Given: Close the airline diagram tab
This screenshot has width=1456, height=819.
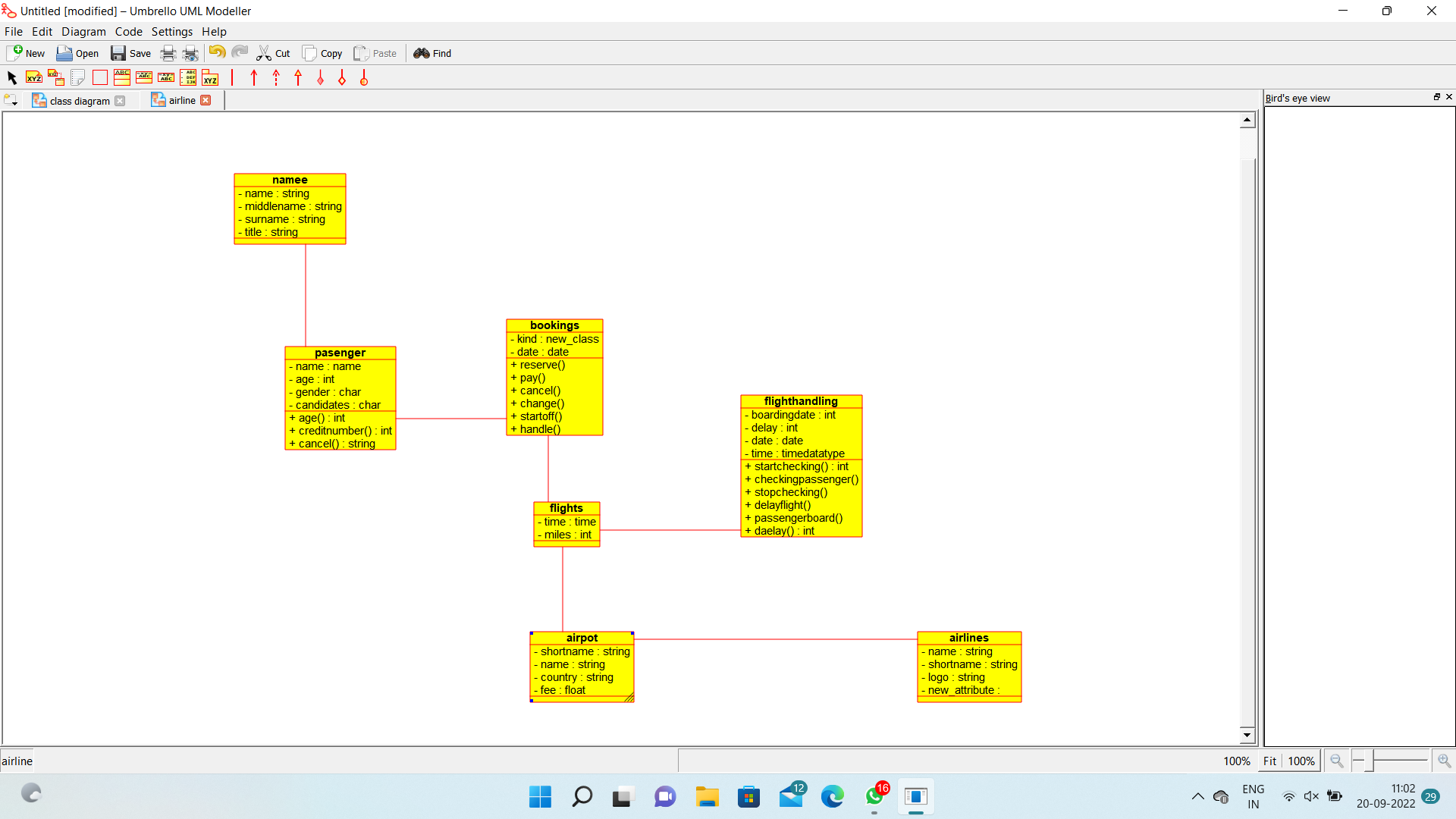Looking at the screenshot, I should point(206,100).
